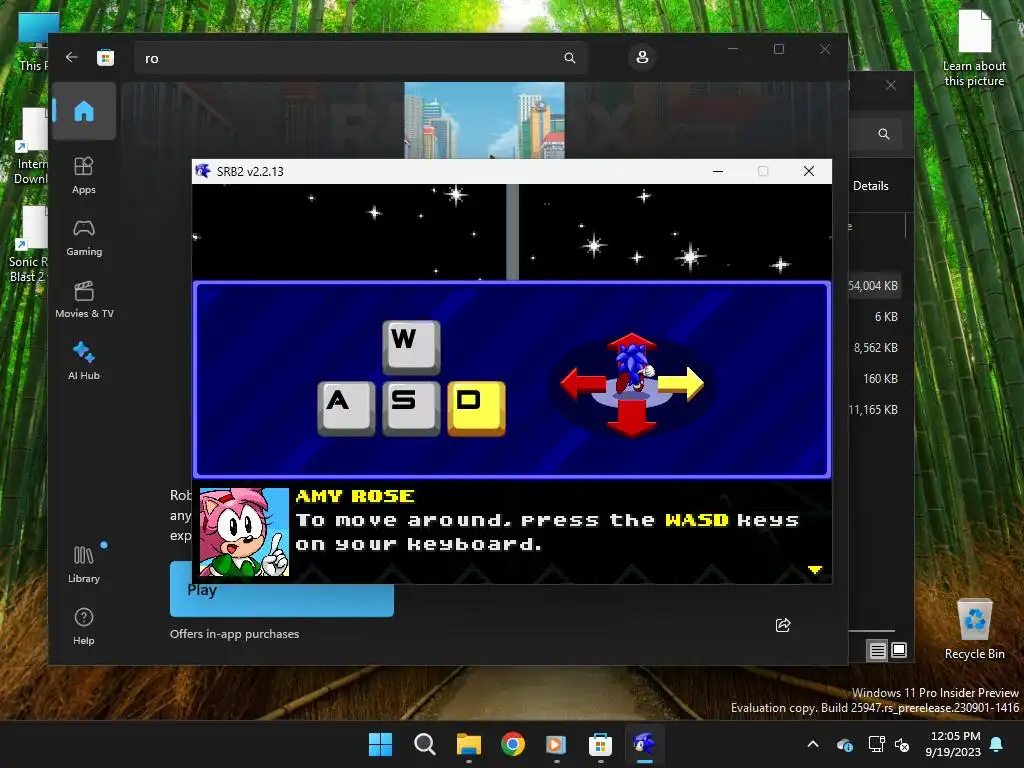Click Details in File Explorer window

pyautogui.click(x=871, y=186)
